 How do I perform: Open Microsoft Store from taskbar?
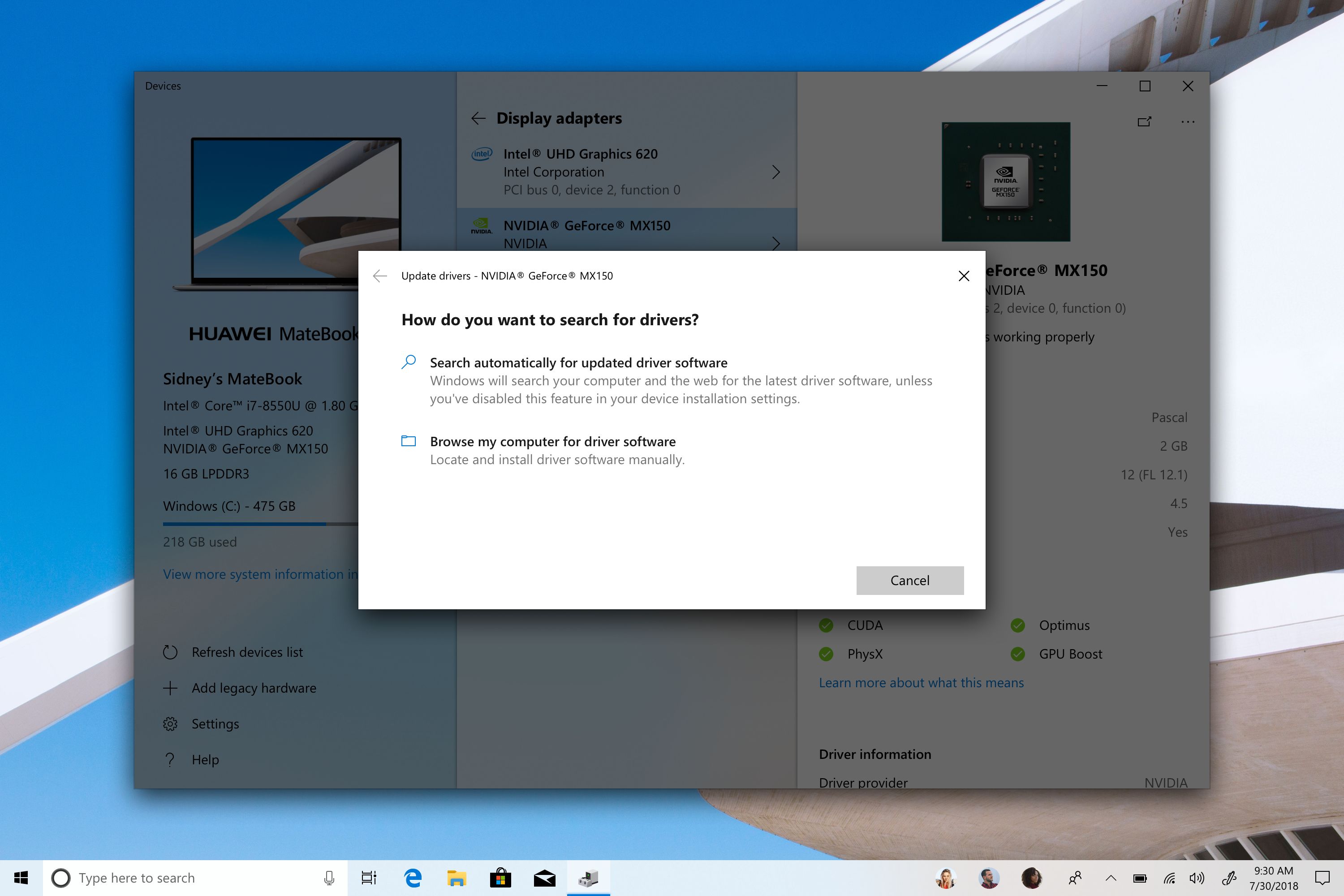[500, 878]
